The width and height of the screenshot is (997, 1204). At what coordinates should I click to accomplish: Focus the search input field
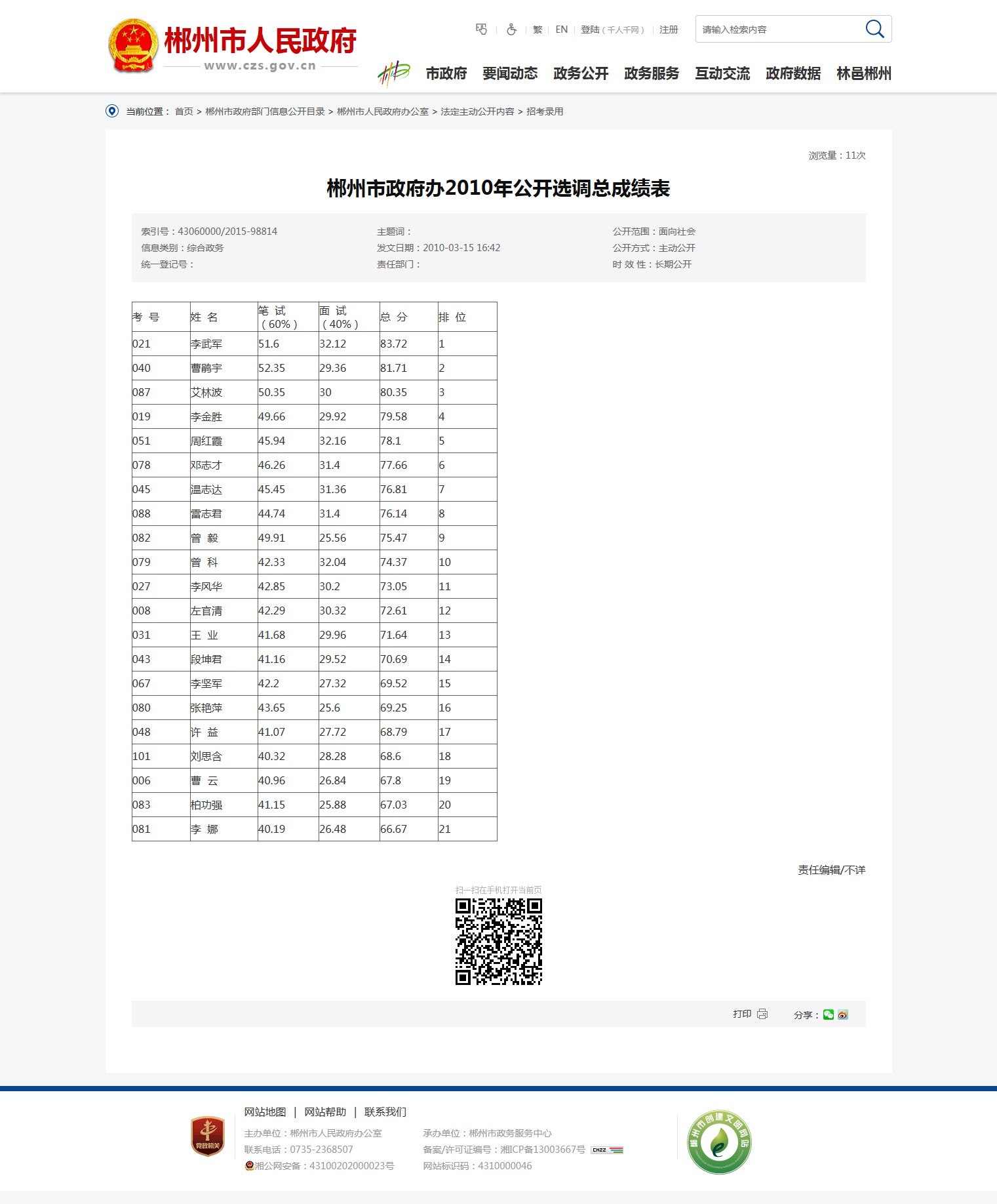(x=780, y=29)
